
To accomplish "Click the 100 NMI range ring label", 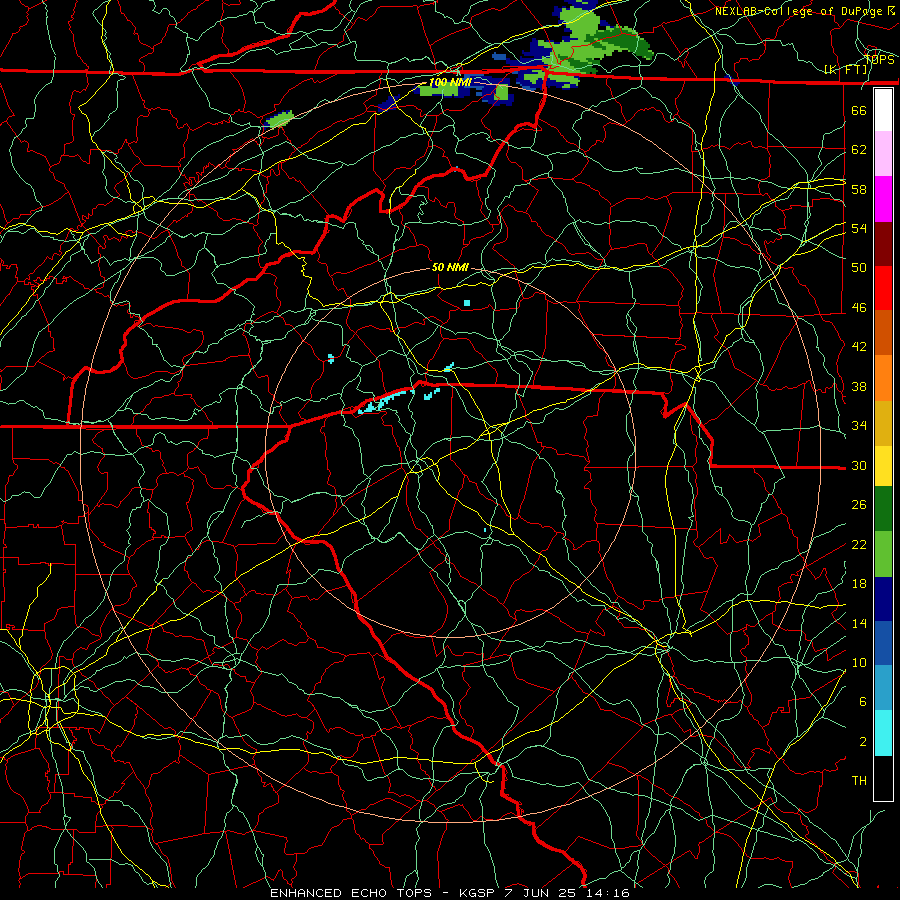I will pos(450,82).
